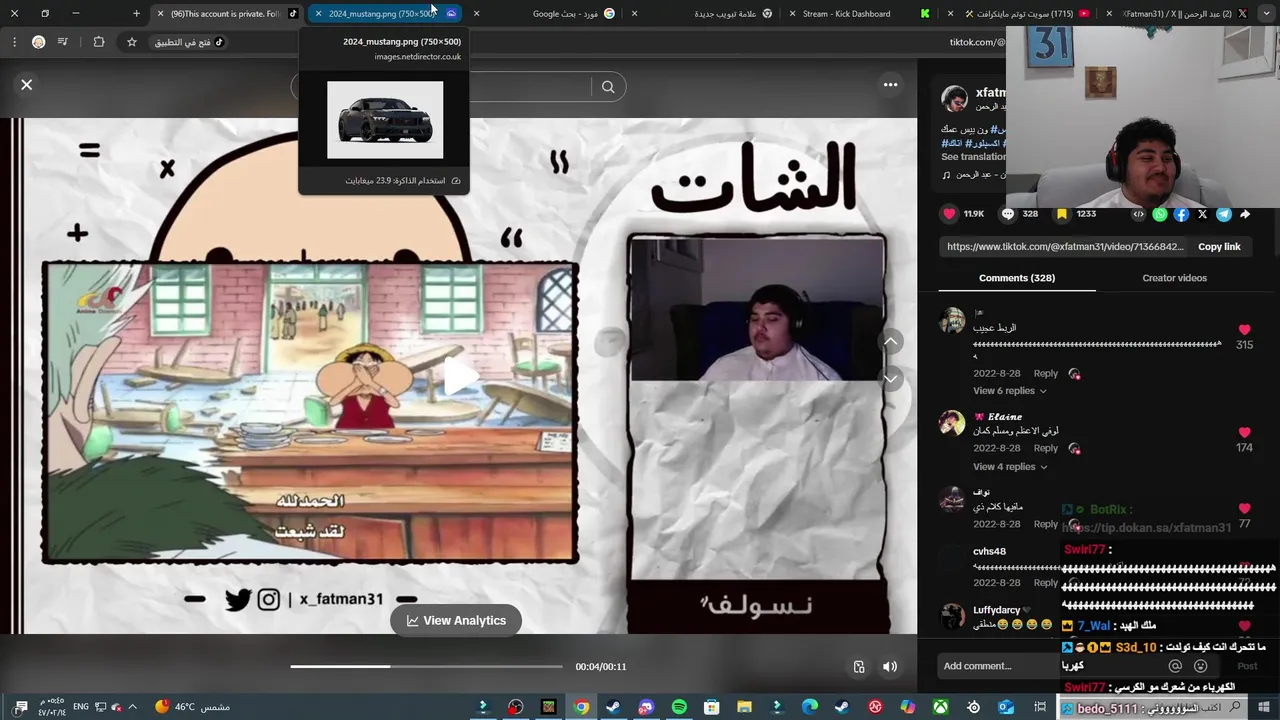Viewport: 1280px width, 720px height.
Task: Go to the previous video with the up chevron
Action: (890, 342)
